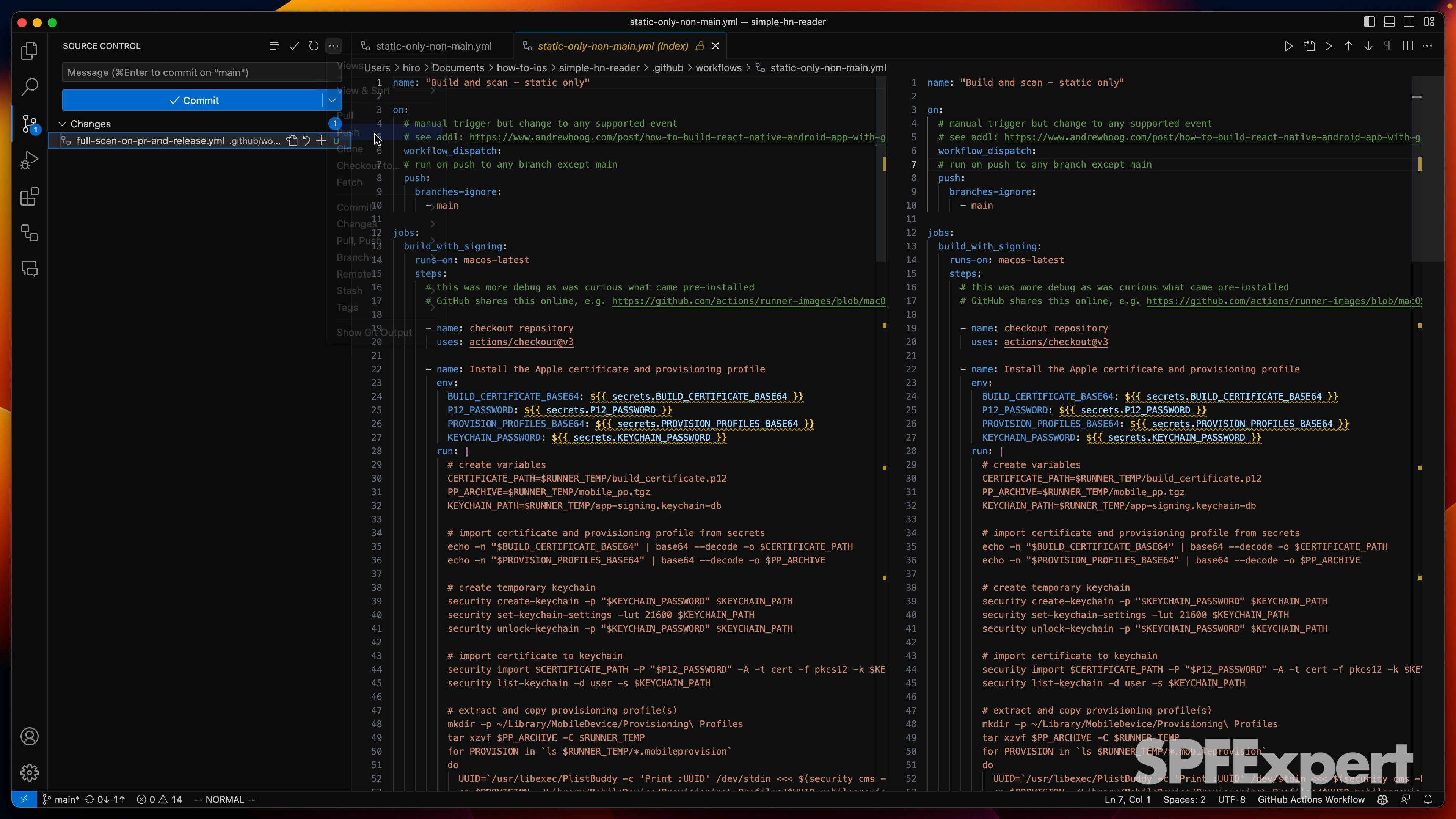Close the static-only-non-main.yml (Index) tab
The height and width of the screenshot is (819, 1456).
pyautogui.click(x=715, y=46)
